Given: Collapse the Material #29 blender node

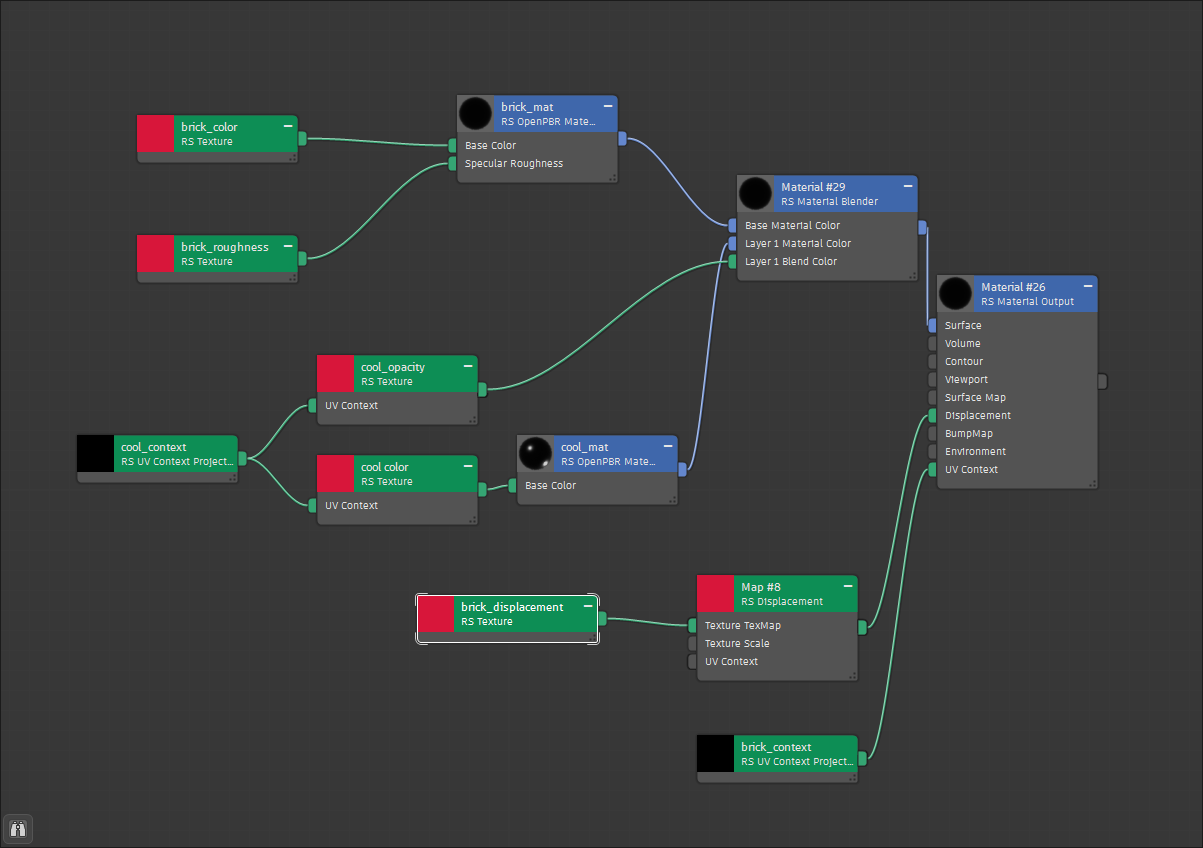Looking at the screenshot, I should point(908,186).
